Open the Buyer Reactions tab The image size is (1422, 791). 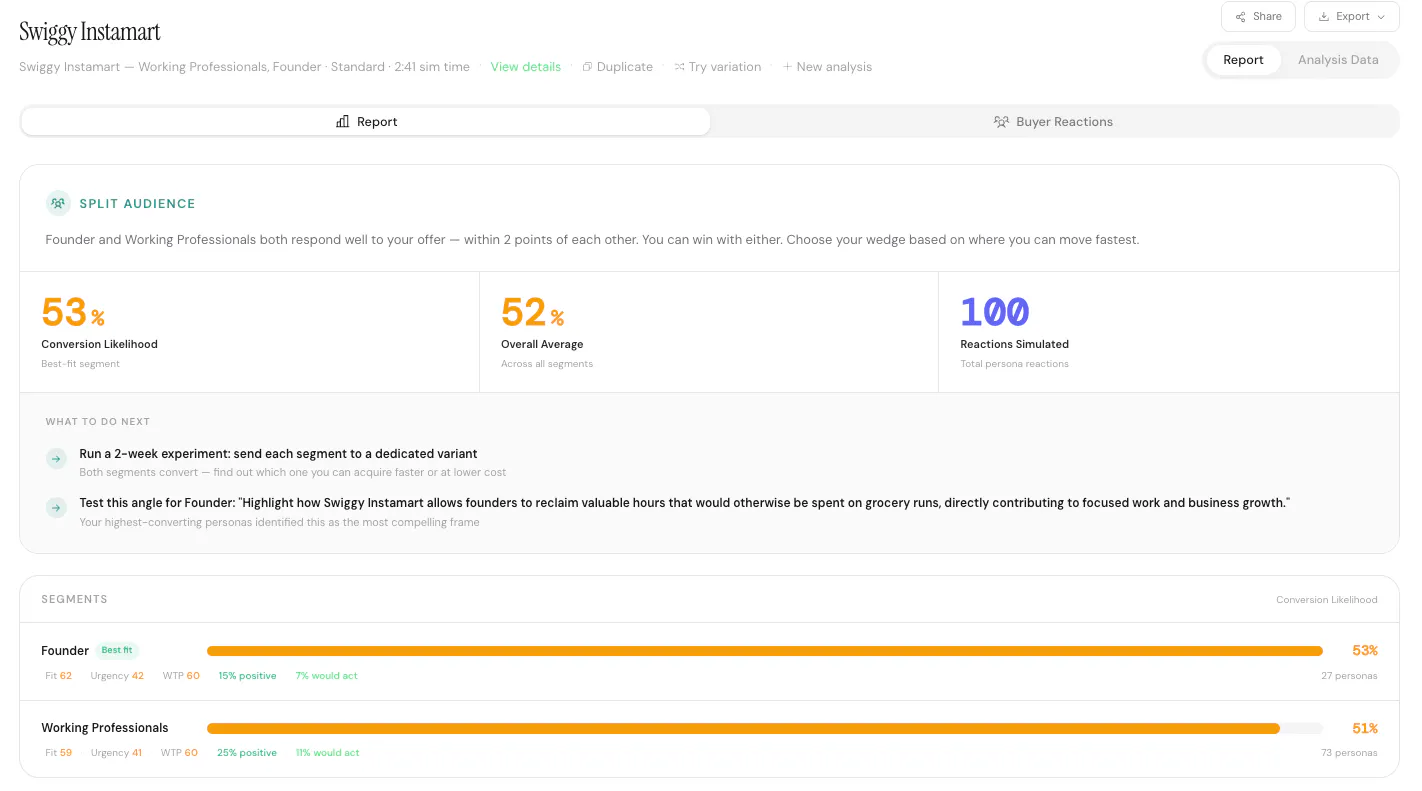1054,122
